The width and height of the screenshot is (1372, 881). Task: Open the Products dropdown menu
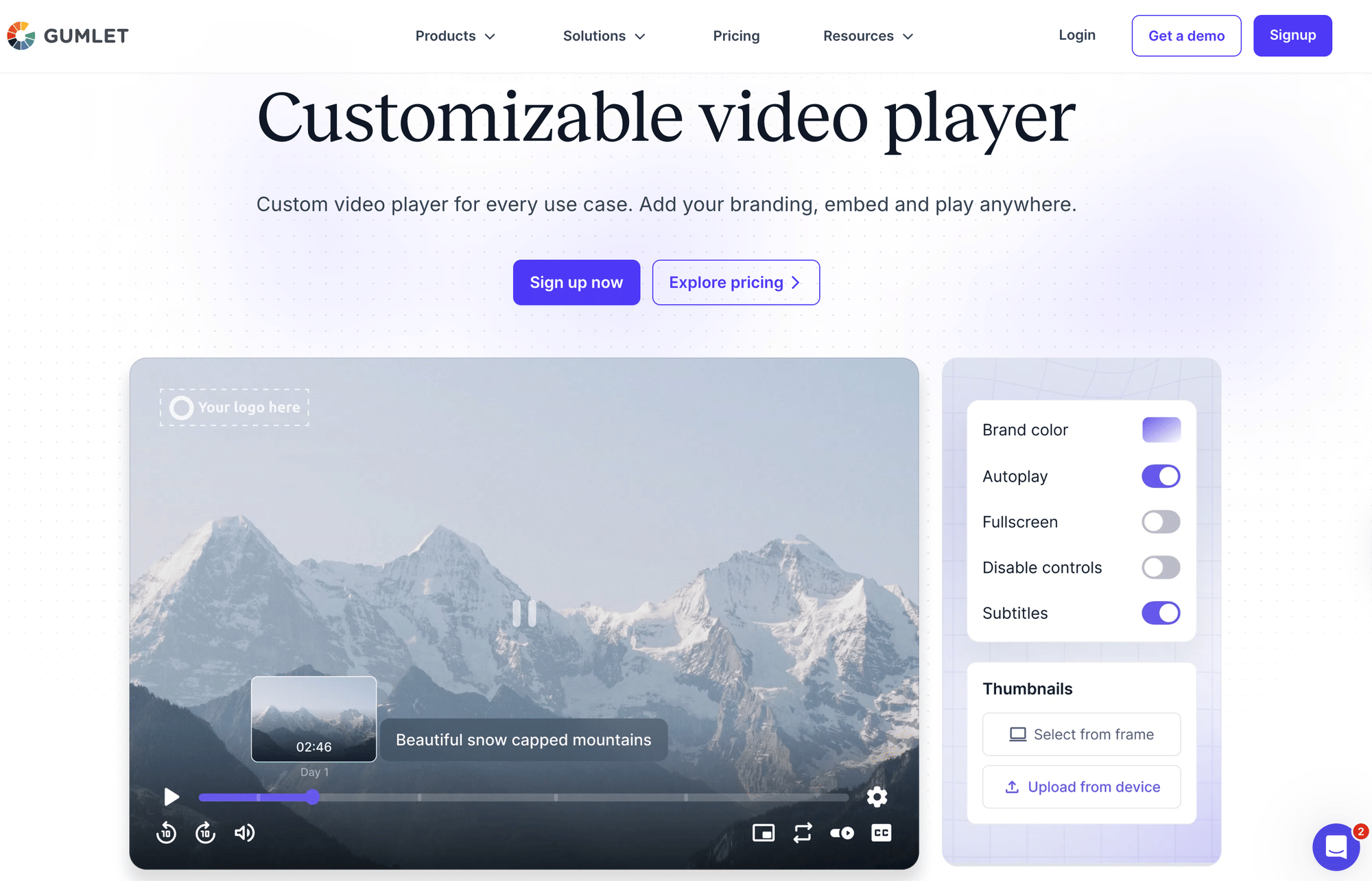coord(455,36)
